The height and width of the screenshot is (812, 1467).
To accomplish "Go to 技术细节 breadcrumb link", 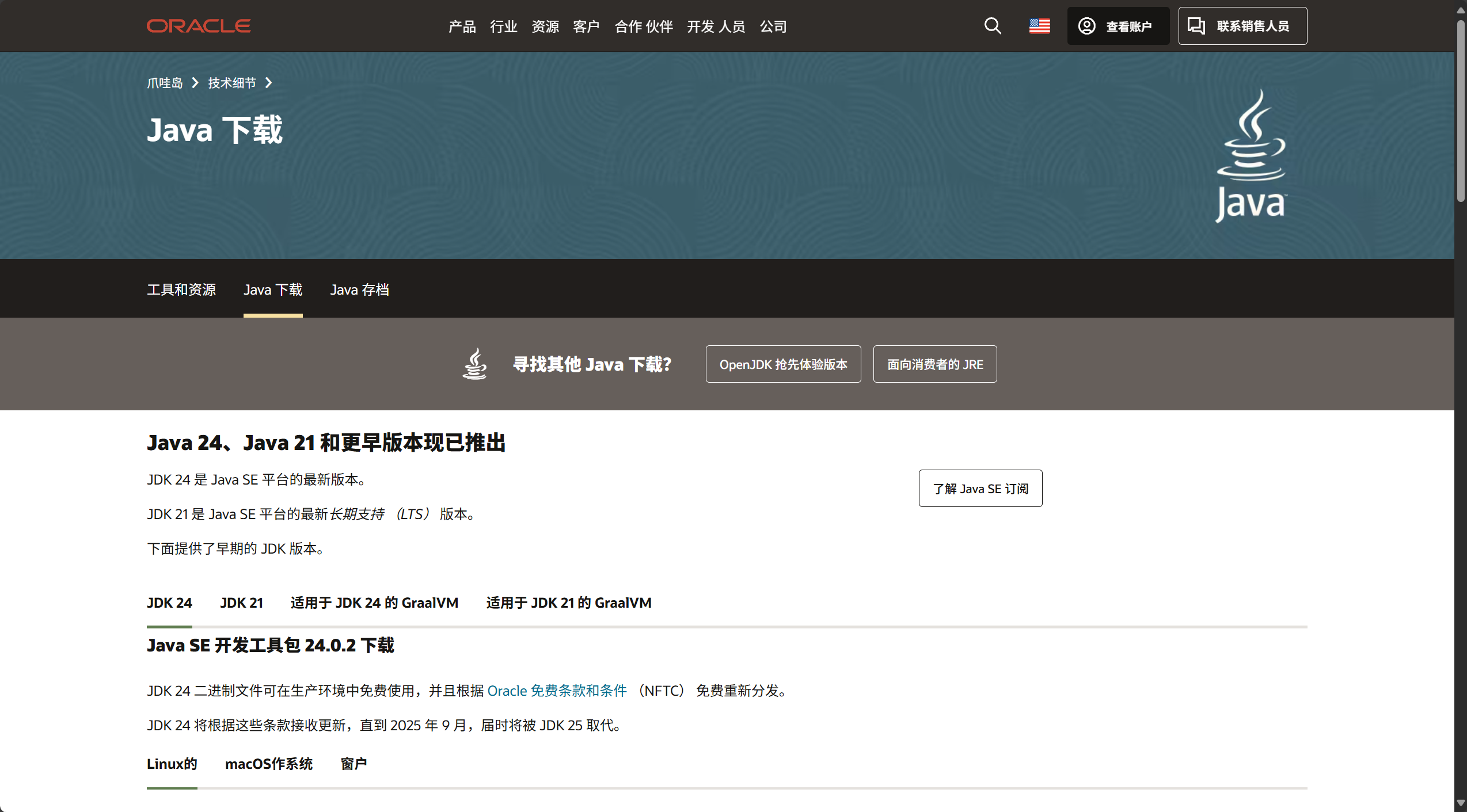I will 232,83.
